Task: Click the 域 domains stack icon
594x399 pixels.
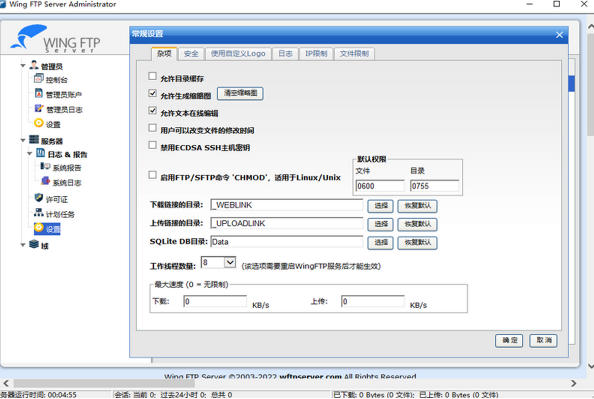Action: pyautogui.click(x=34, y=244)
